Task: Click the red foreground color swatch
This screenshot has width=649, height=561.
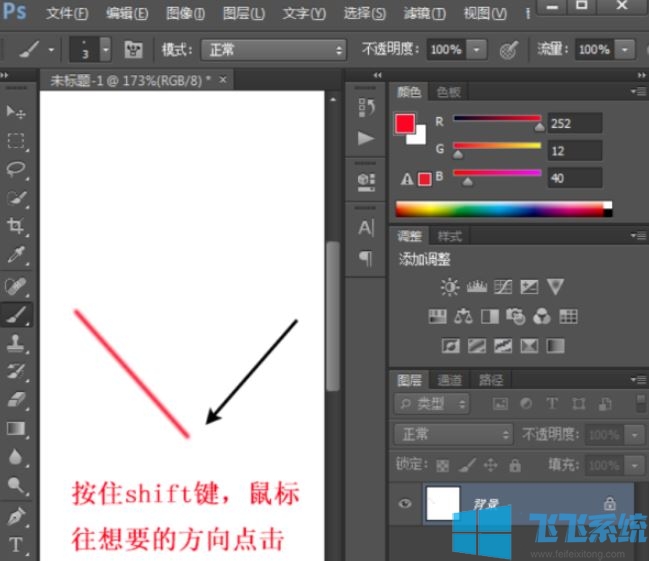Action: click(405, 123)
